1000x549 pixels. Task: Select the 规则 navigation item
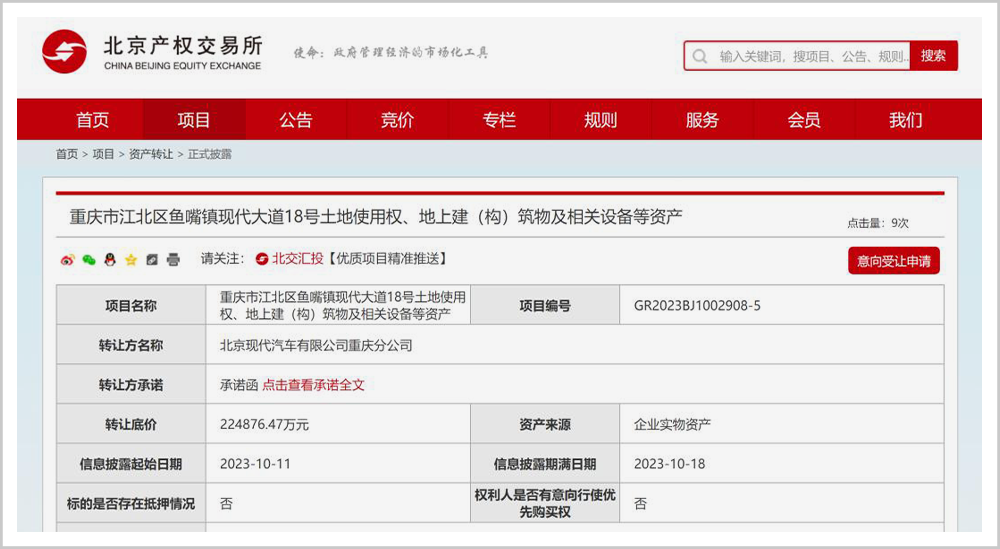[601, 120]
